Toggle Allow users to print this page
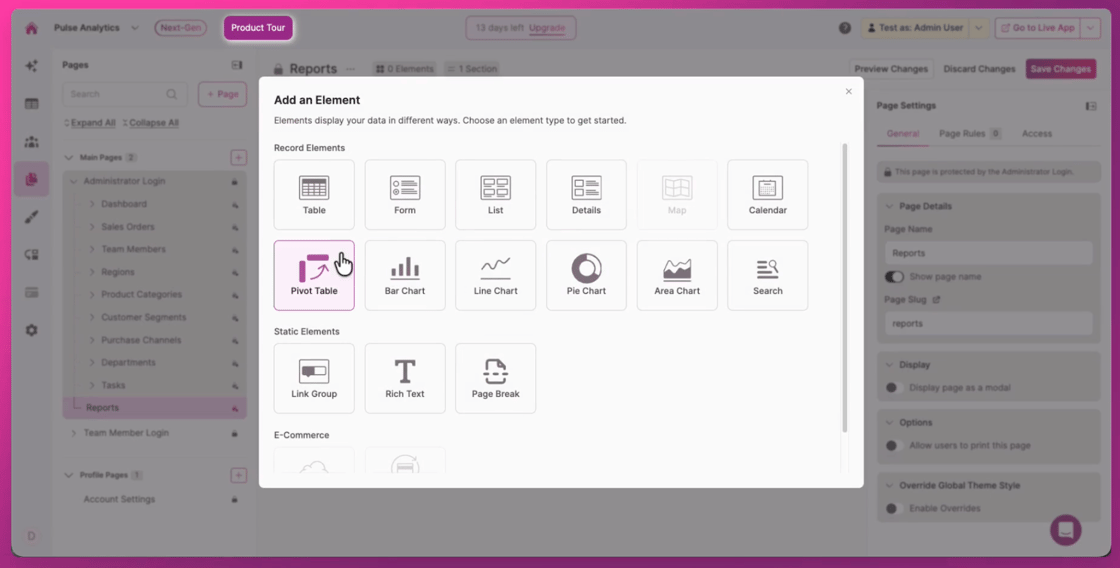The image size is (1120, 568). [x=894, y=446]
